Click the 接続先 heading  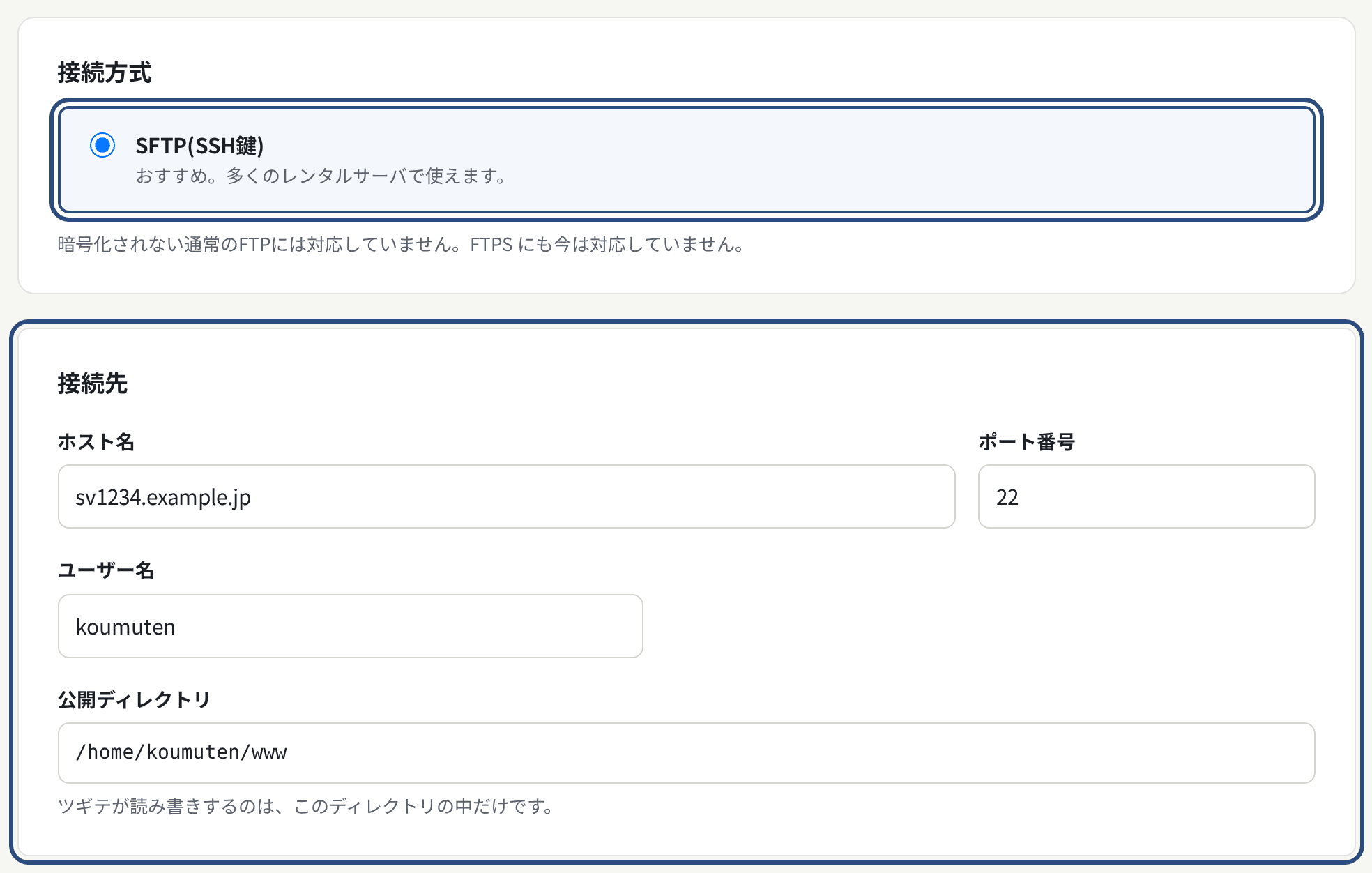[93, 384]
